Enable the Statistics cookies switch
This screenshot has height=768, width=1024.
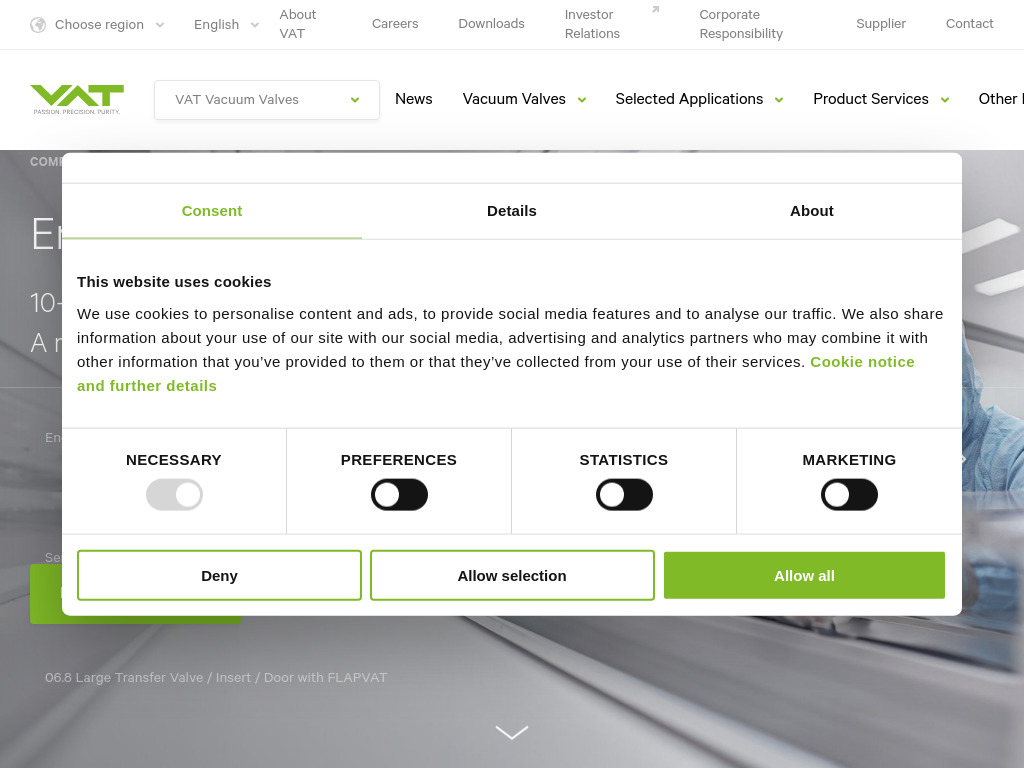pyautogui.click(x=624, y=495)
